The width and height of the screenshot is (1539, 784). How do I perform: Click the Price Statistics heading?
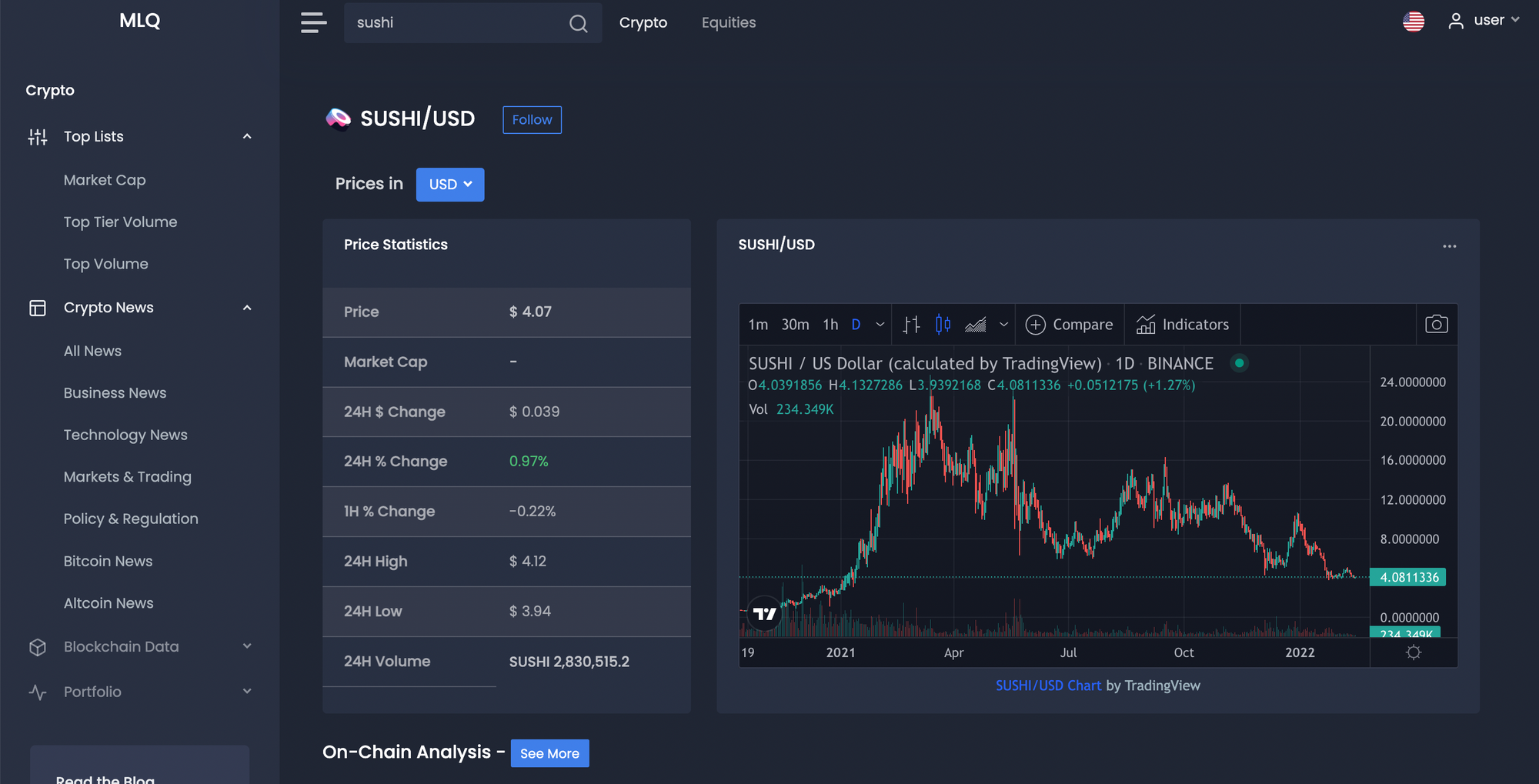click(396, 245)
